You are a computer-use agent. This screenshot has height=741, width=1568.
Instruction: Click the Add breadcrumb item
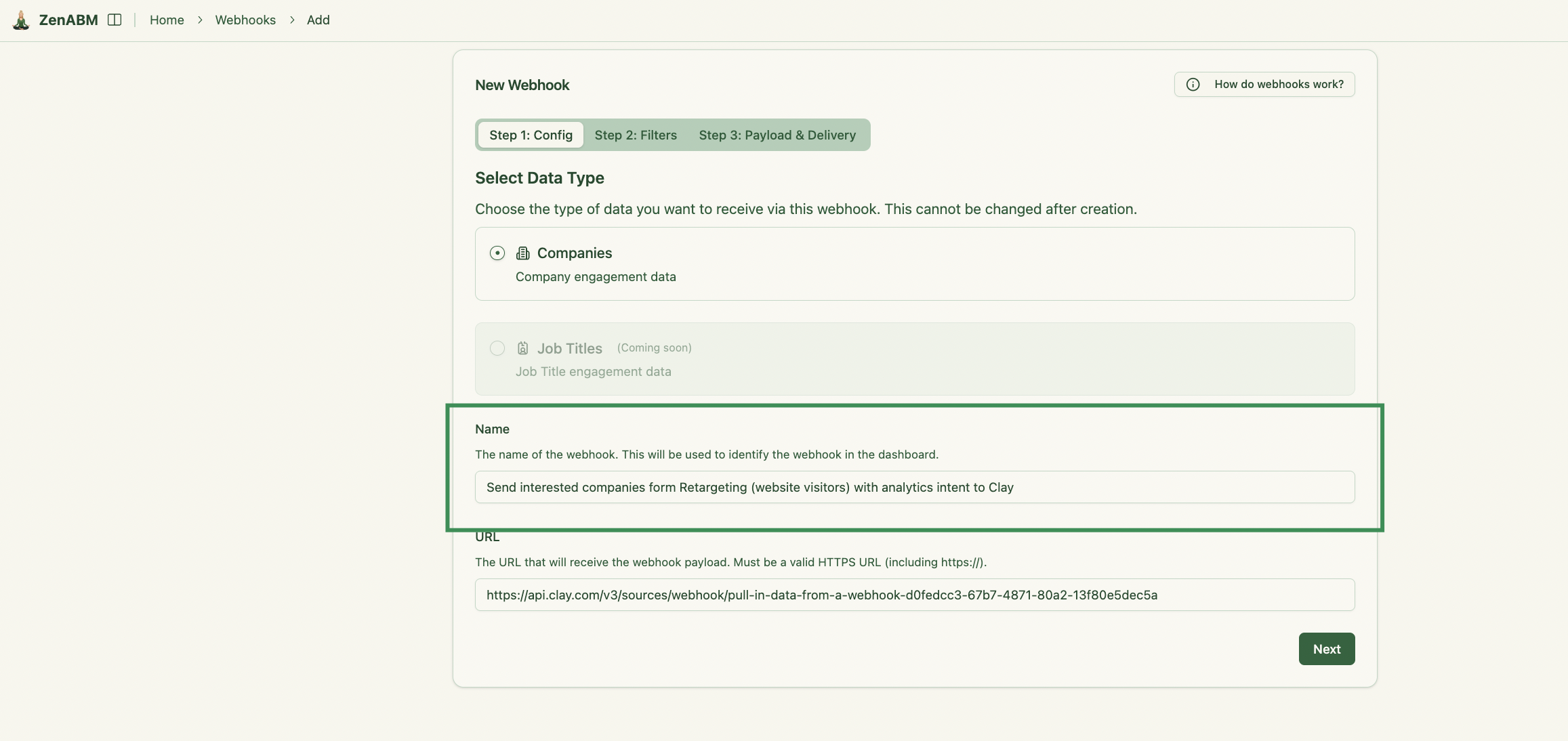pyautogui.click(x=318, y=20)
